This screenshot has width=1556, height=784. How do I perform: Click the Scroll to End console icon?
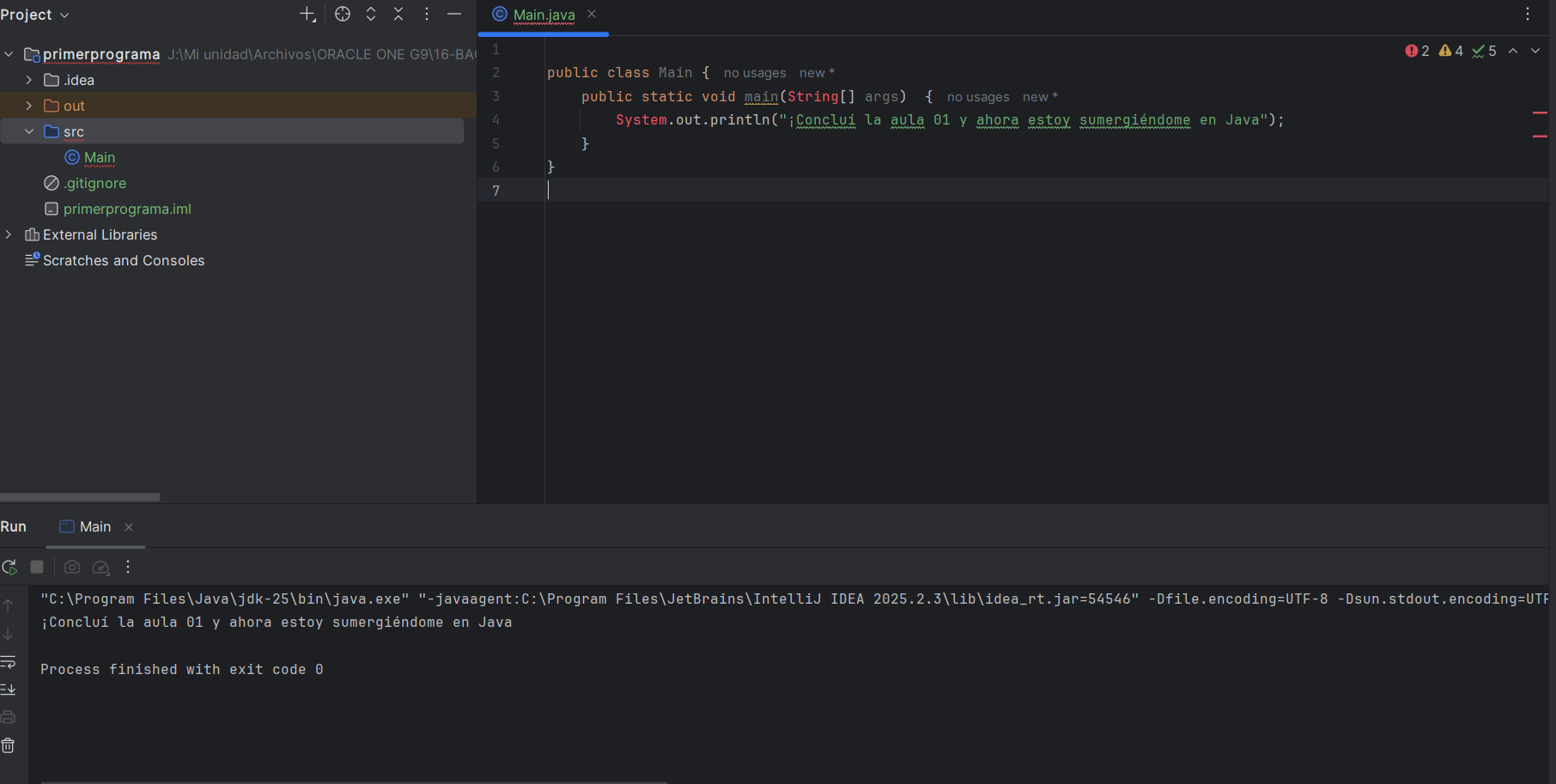9,690
